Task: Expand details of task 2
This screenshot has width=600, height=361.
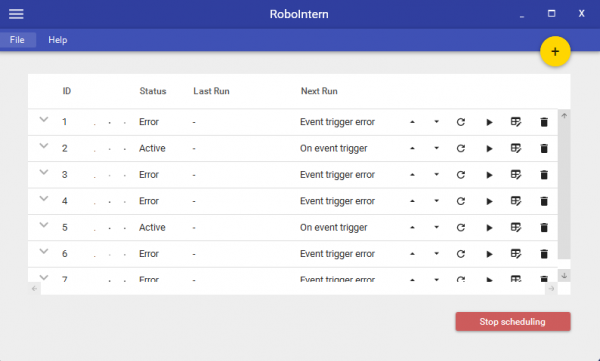Action: click(x=44, y=146)
